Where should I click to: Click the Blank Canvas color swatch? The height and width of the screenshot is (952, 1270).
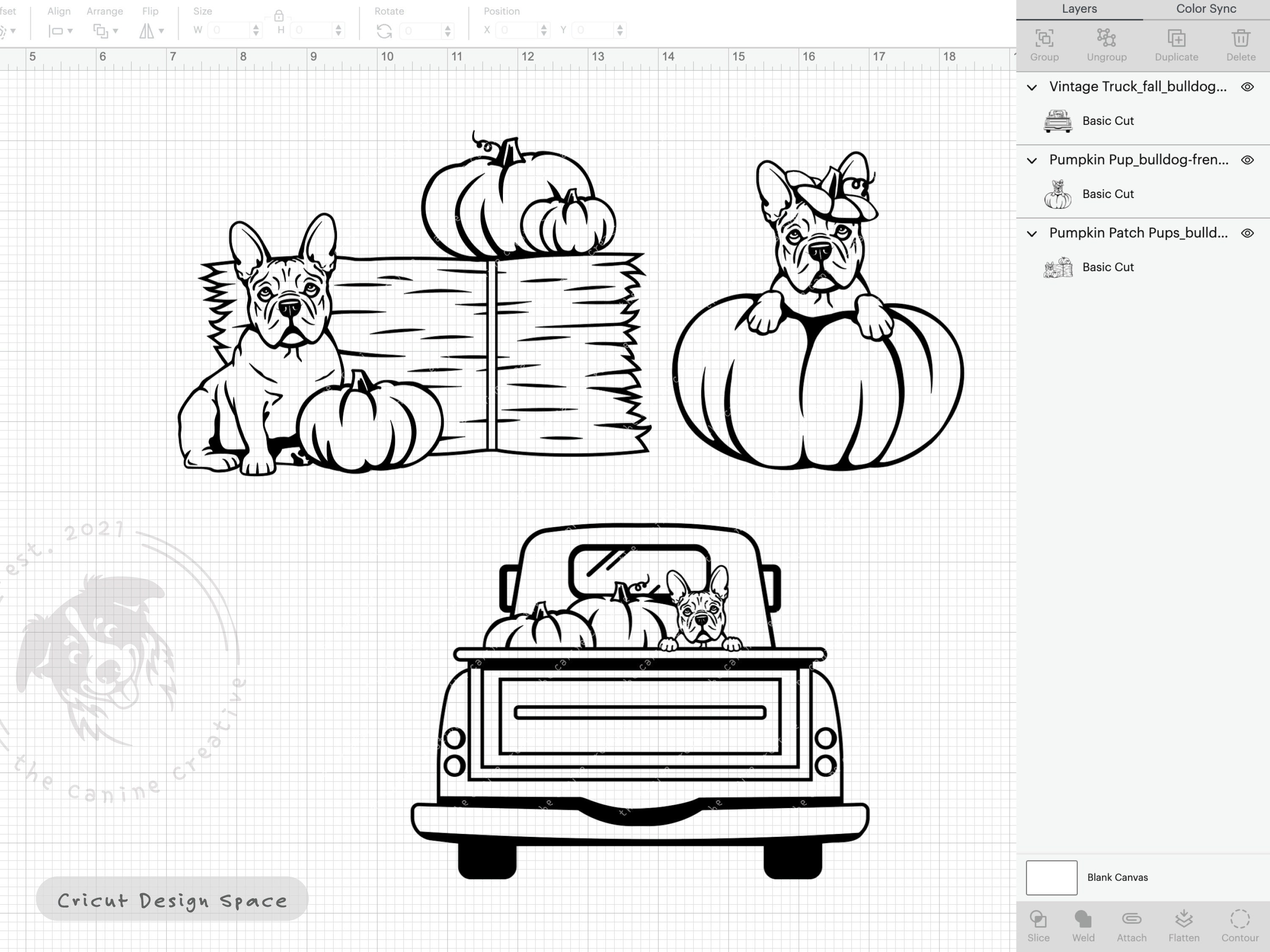(x=1052, y=878)
